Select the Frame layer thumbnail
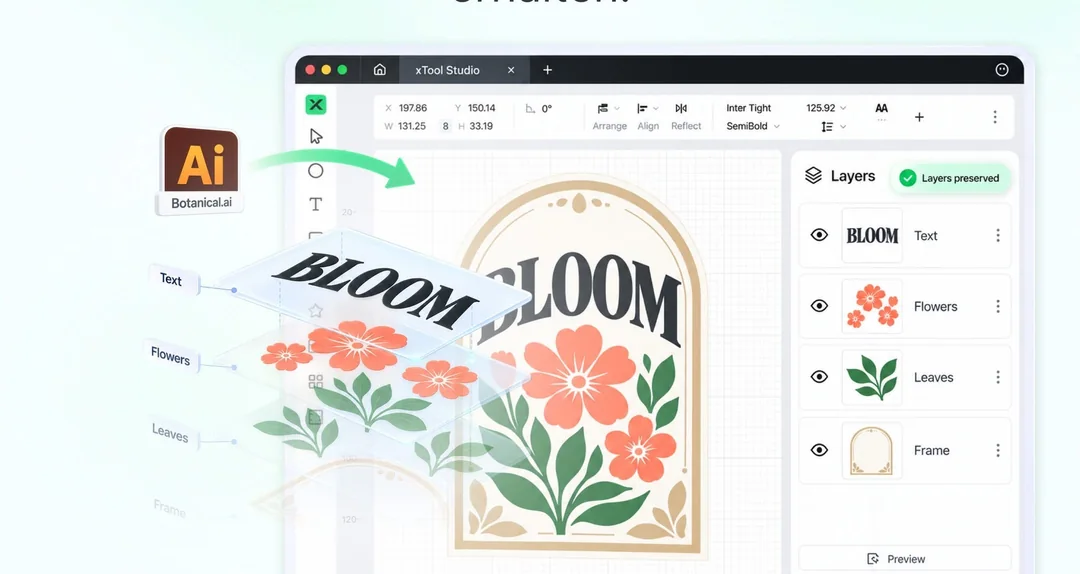The image size is (1080, 574). 872,451
